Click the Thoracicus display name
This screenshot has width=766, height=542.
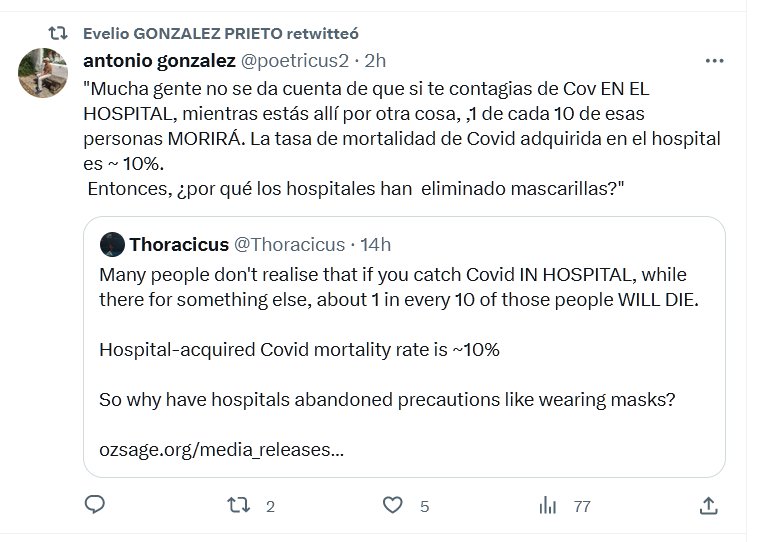[179, 244]
